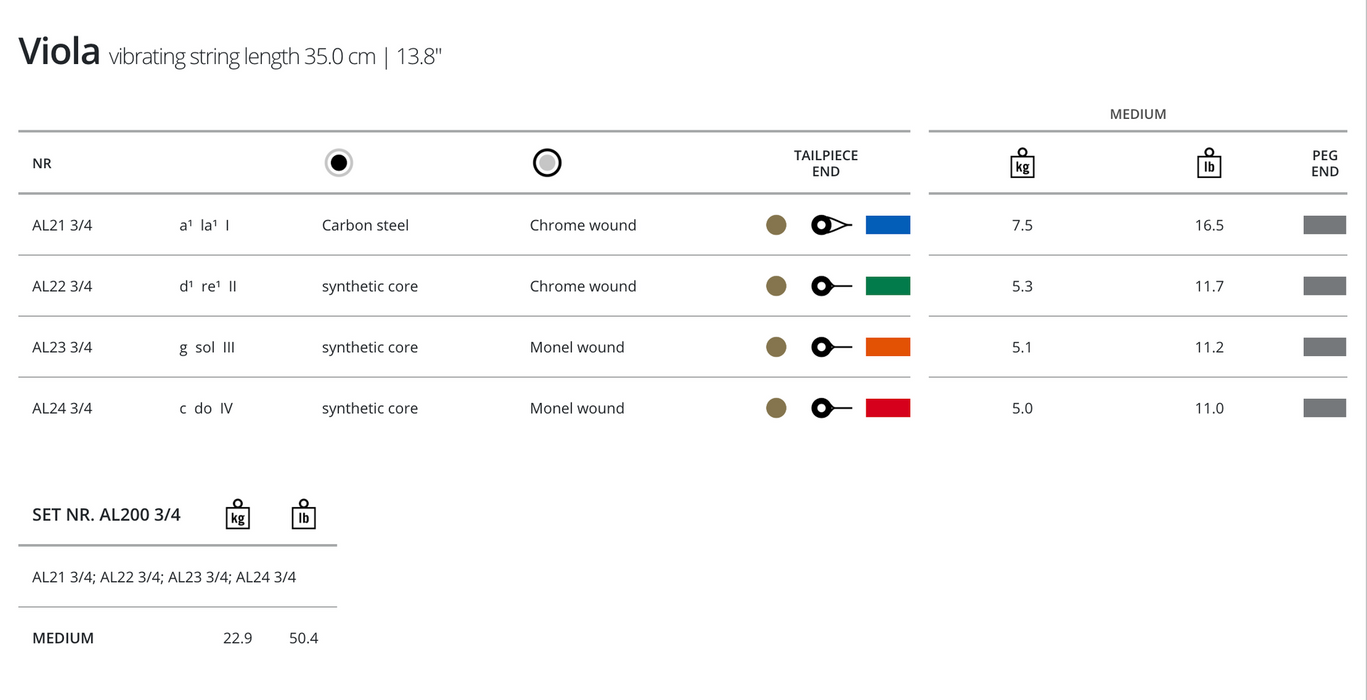This screenshot has width=1367, height=700.
Task: Click the grey peg end swatch for AL21
Action: (x=1324, y=225)
